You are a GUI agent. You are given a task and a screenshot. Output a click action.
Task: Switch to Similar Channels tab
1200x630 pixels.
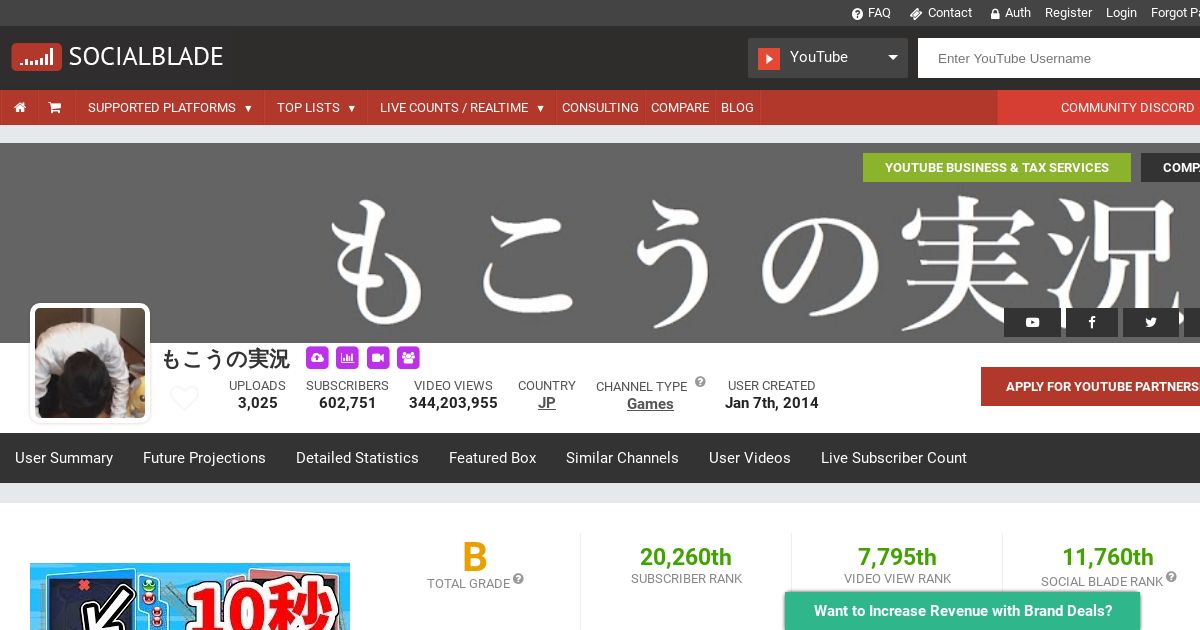tap(622, 458)
